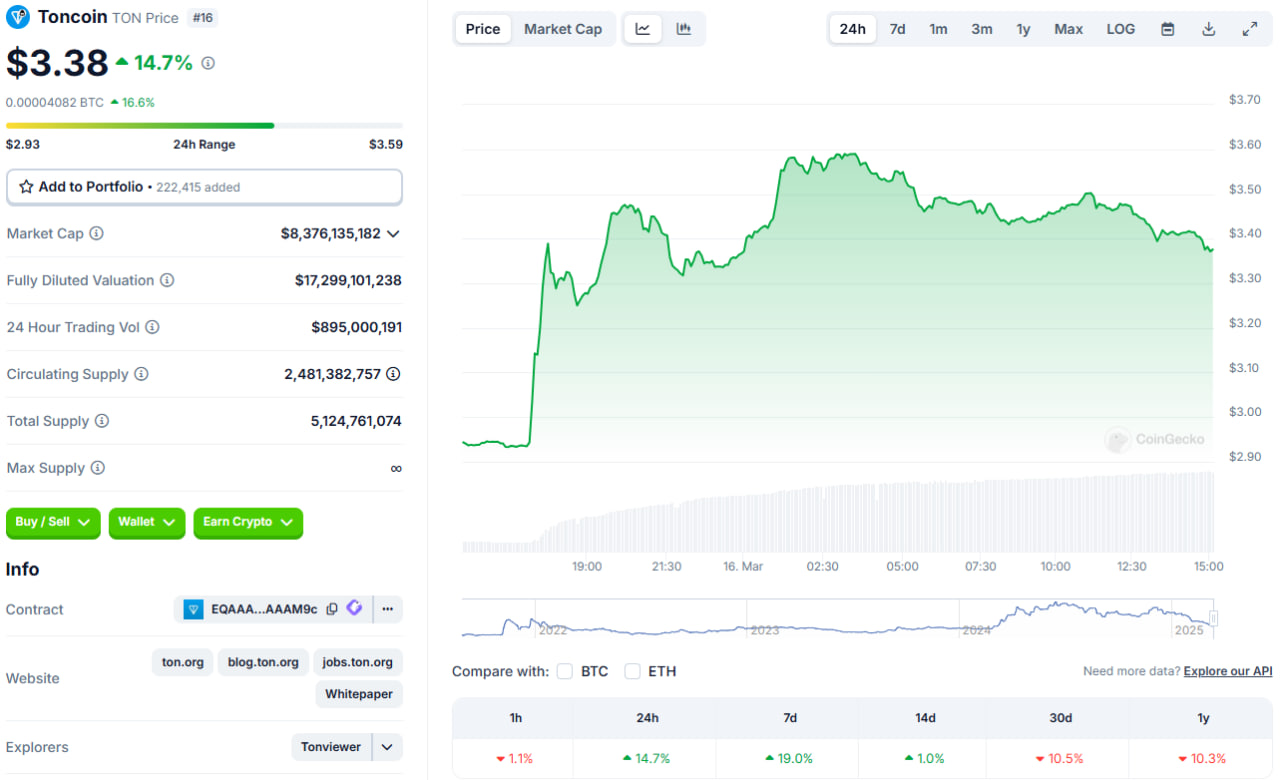Switch to line chart view icon
The image size is (1280, 780).
643,29
